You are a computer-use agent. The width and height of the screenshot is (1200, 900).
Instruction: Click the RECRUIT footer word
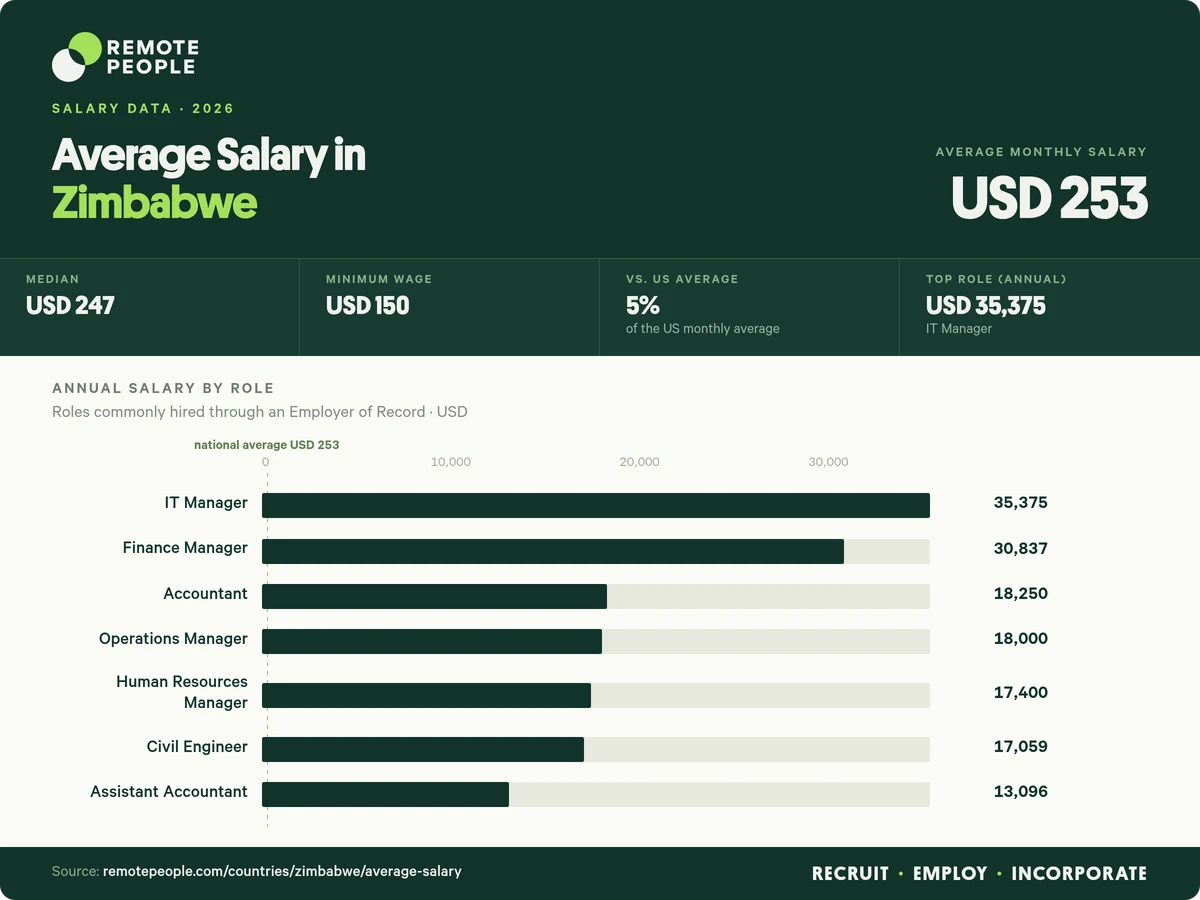[850, 873]
